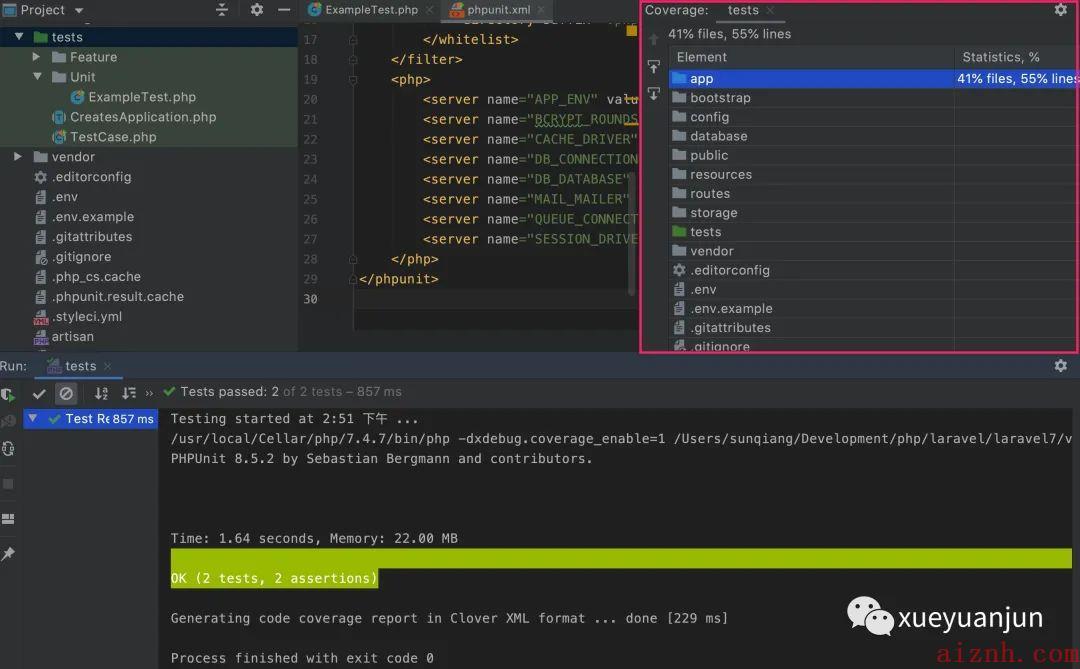Toggle sort tests alphabetically
1080x669 pixels.
coord(101,393)
